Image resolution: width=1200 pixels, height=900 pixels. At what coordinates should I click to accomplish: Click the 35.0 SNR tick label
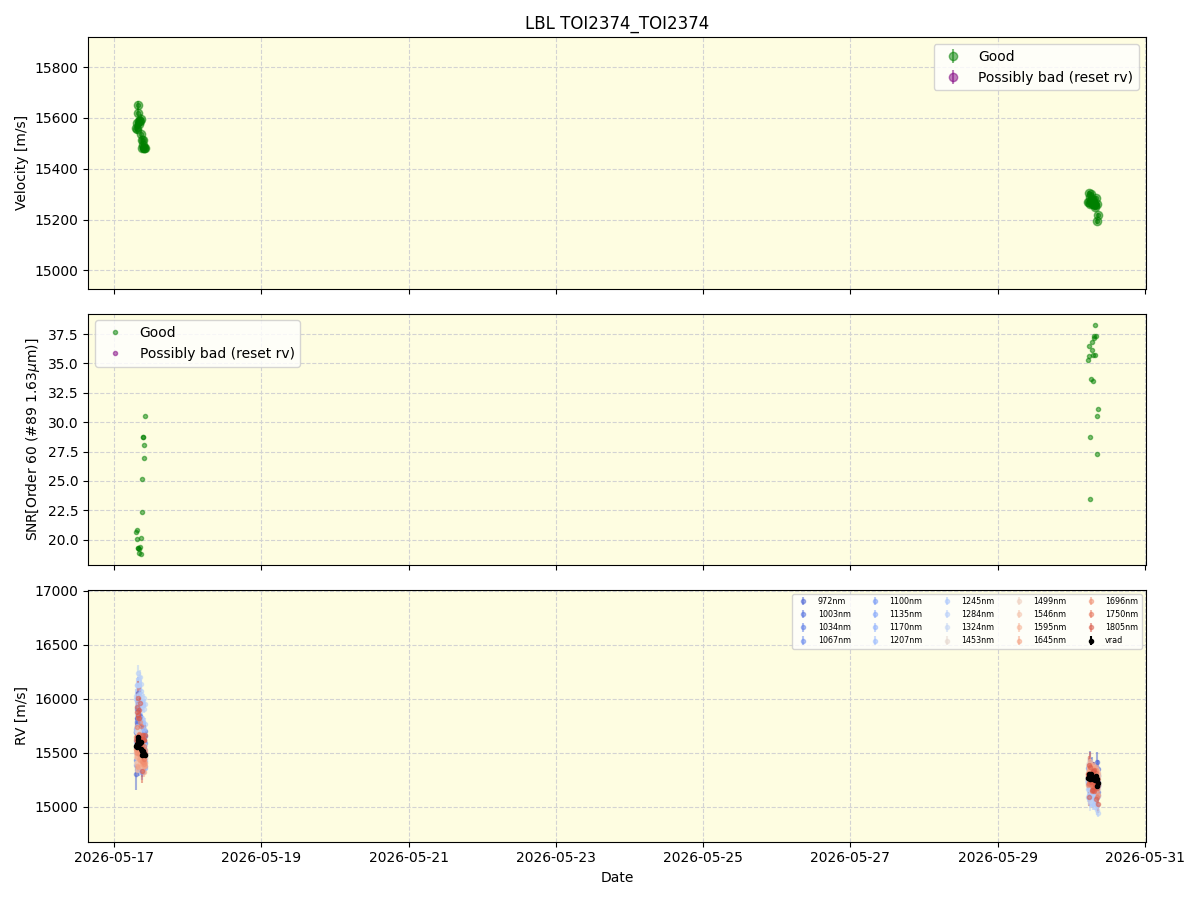pyautogui.click(x=65, y=364)
